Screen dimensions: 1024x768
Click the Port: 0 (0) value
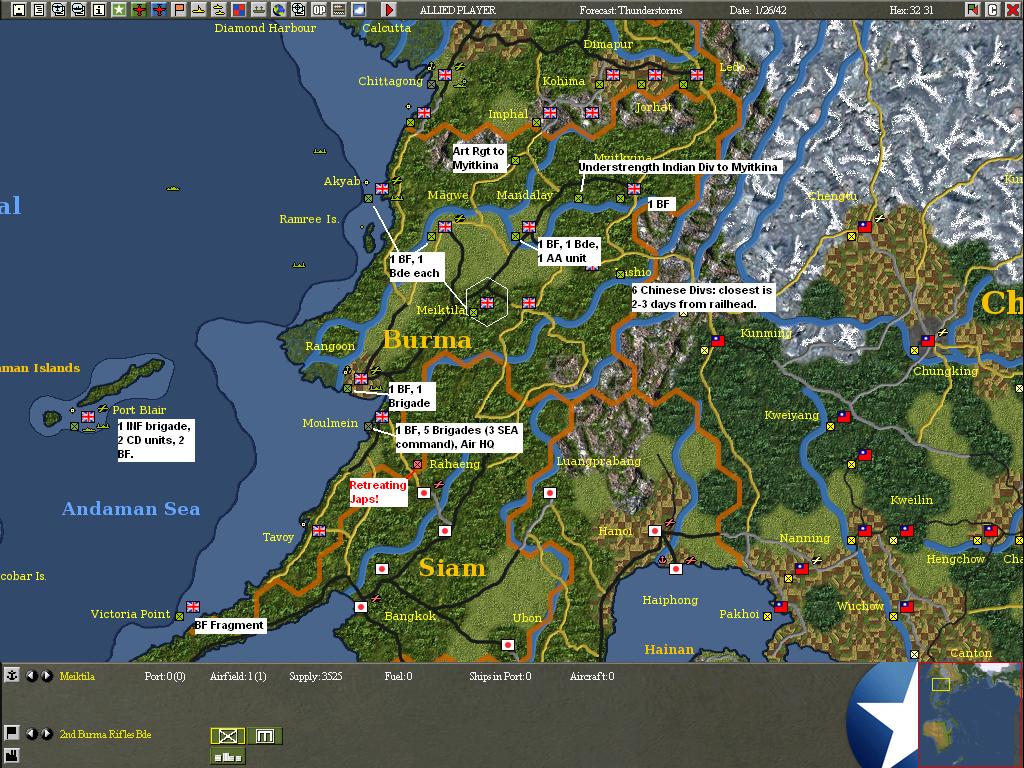165,676
